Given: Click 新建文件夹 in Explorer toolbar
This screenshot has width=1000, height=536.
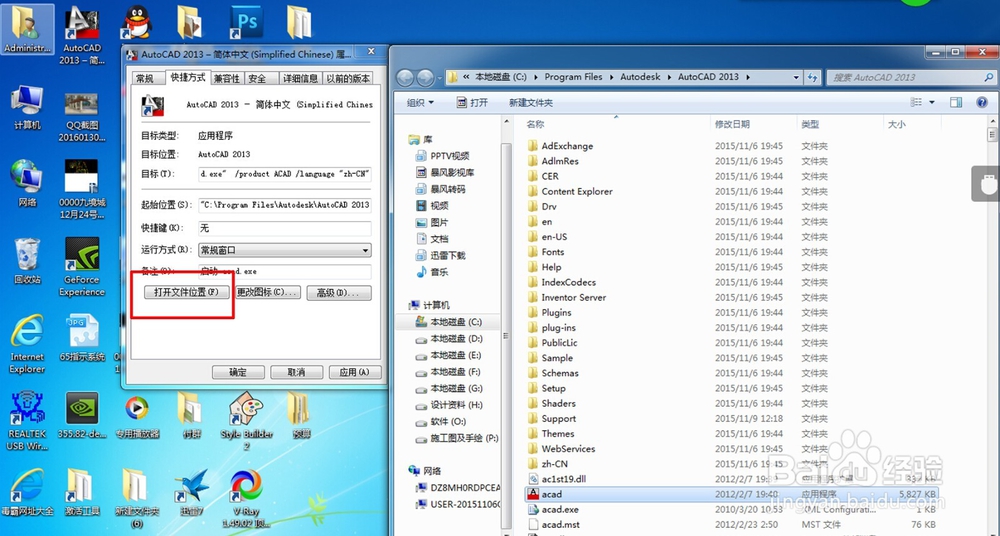Looking at the screenshot, I should pos(531,103).
